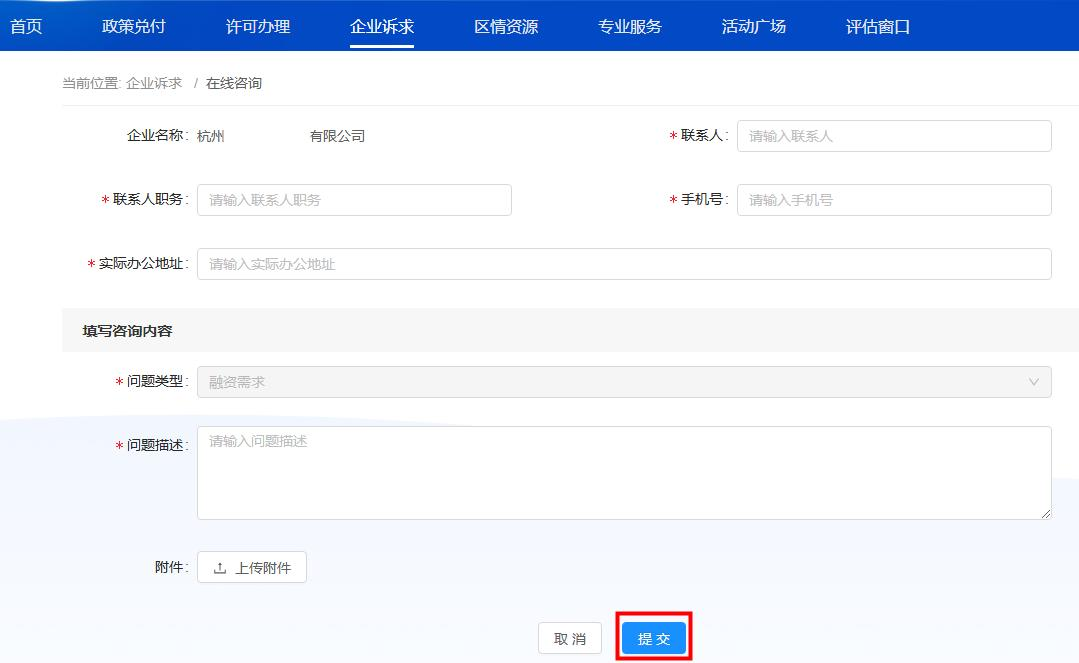Open the 活动广场 tab

click(754, 26)
